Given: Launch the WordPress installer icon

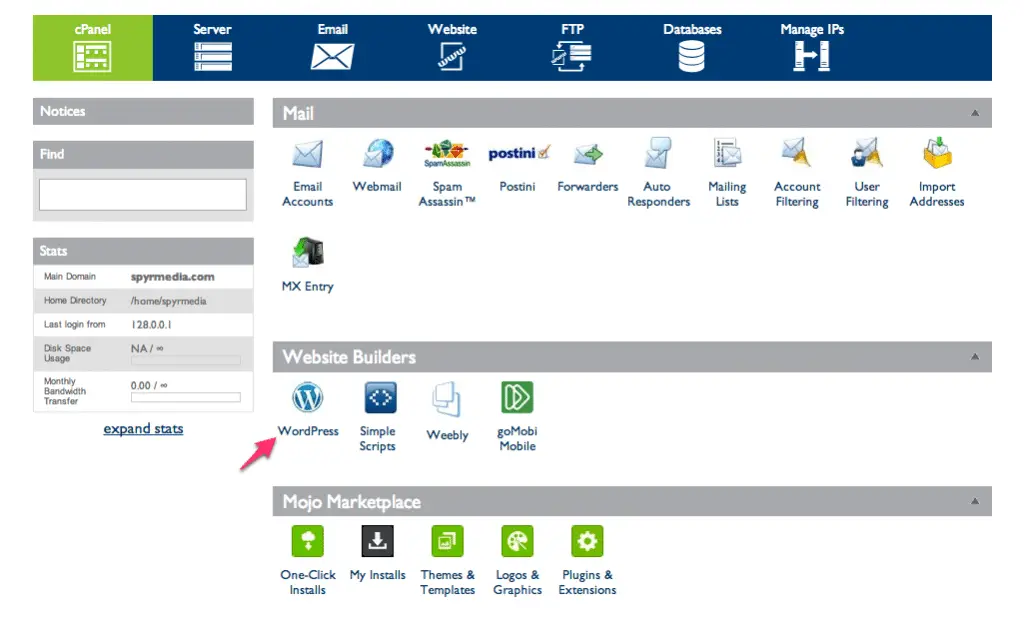Looking at the screenshot, I should tap(308, 398).
